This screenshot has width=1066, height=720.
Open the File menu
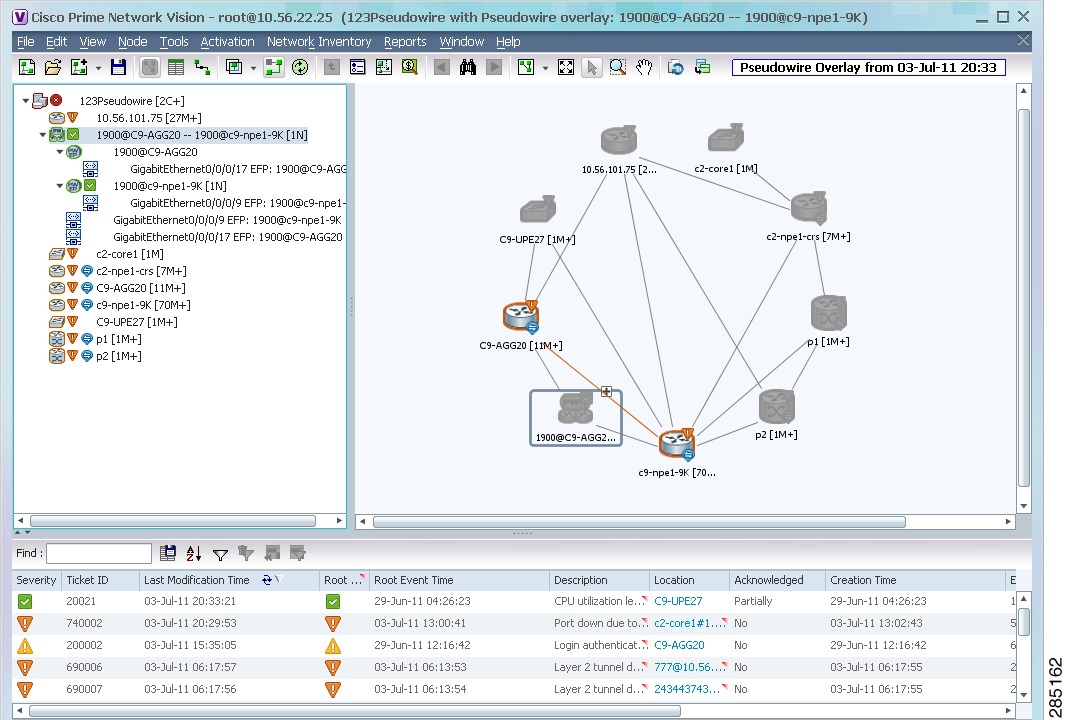click(25, 42)
